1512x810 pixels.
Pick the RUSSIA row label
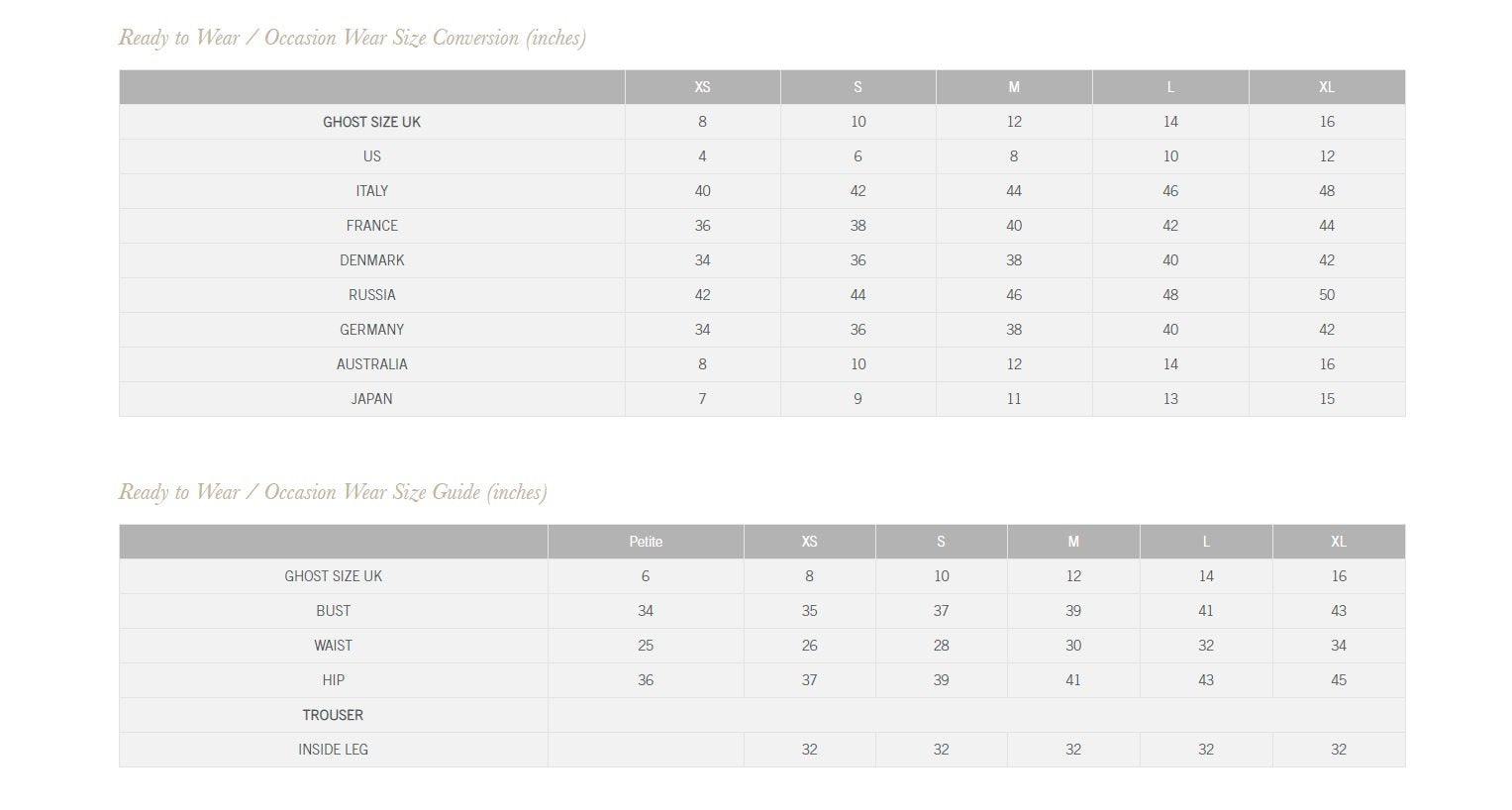click(372, 295)
